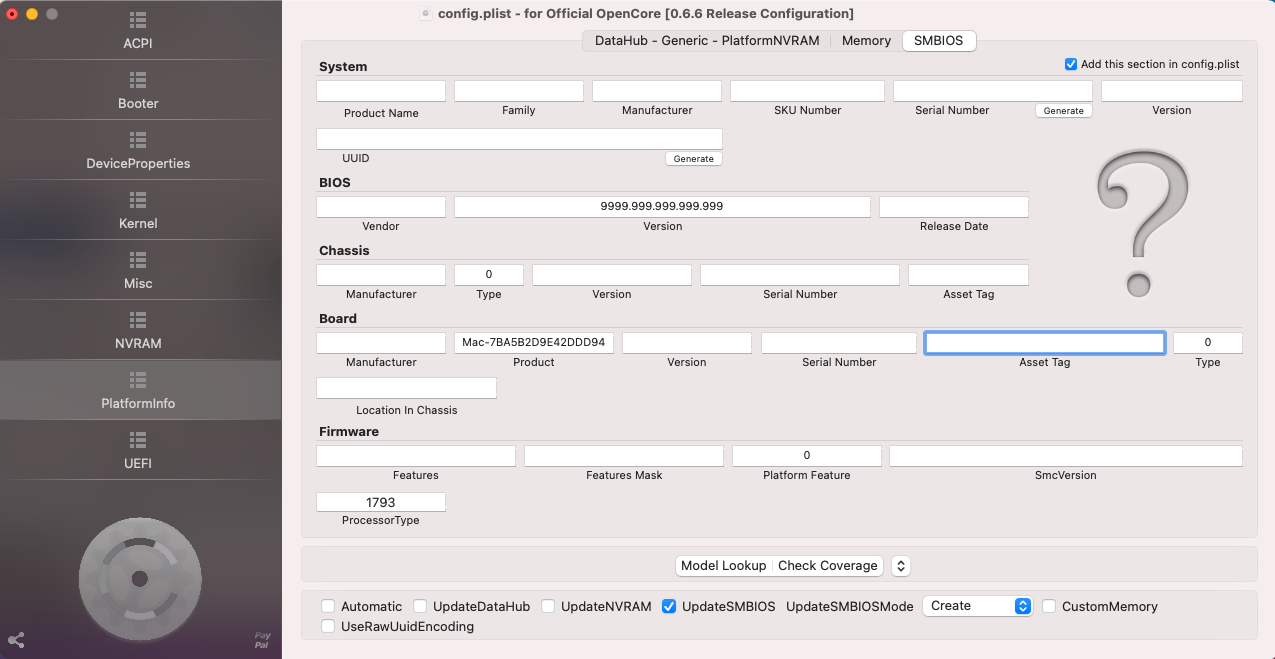This screenshot has width=1275, height=659.
Task: Click the Board Serial Number field
Action: point(839,343)
